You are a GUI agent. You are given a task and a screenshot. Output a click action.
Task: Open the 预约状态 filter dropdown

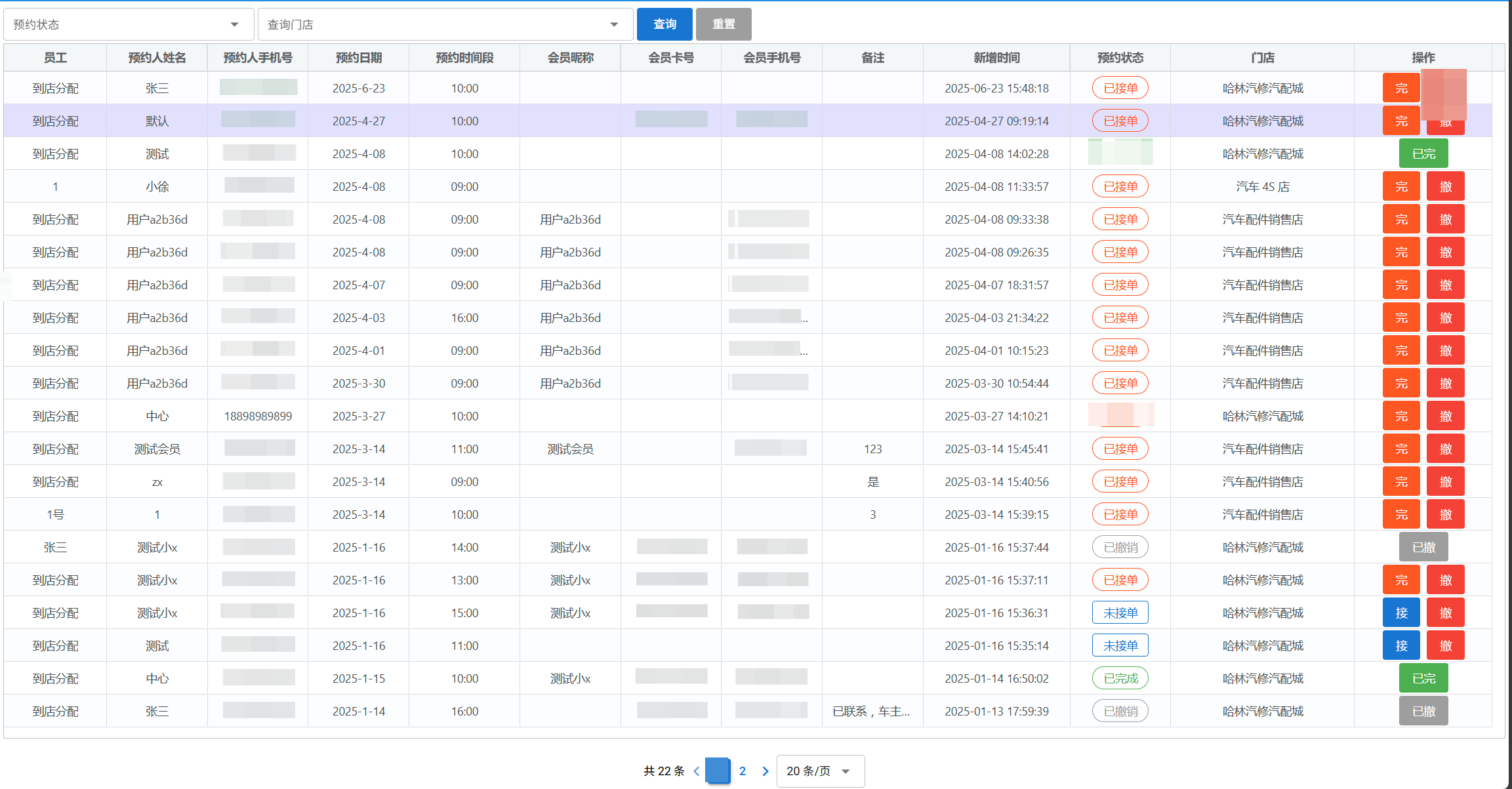tap(129, 24)
